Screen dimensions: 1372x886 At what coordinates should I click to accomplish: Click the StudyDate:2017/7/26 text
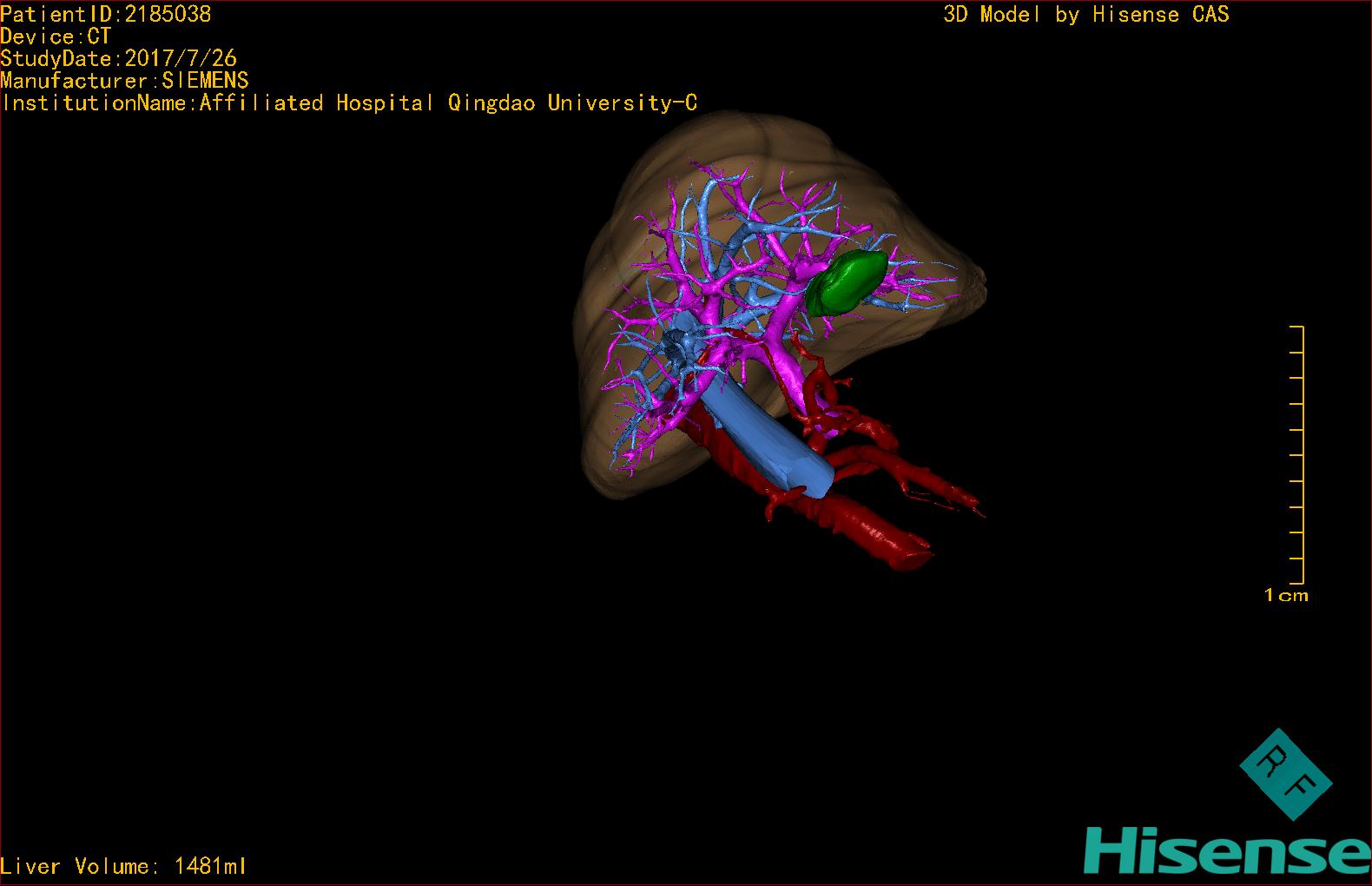(118, 58)
